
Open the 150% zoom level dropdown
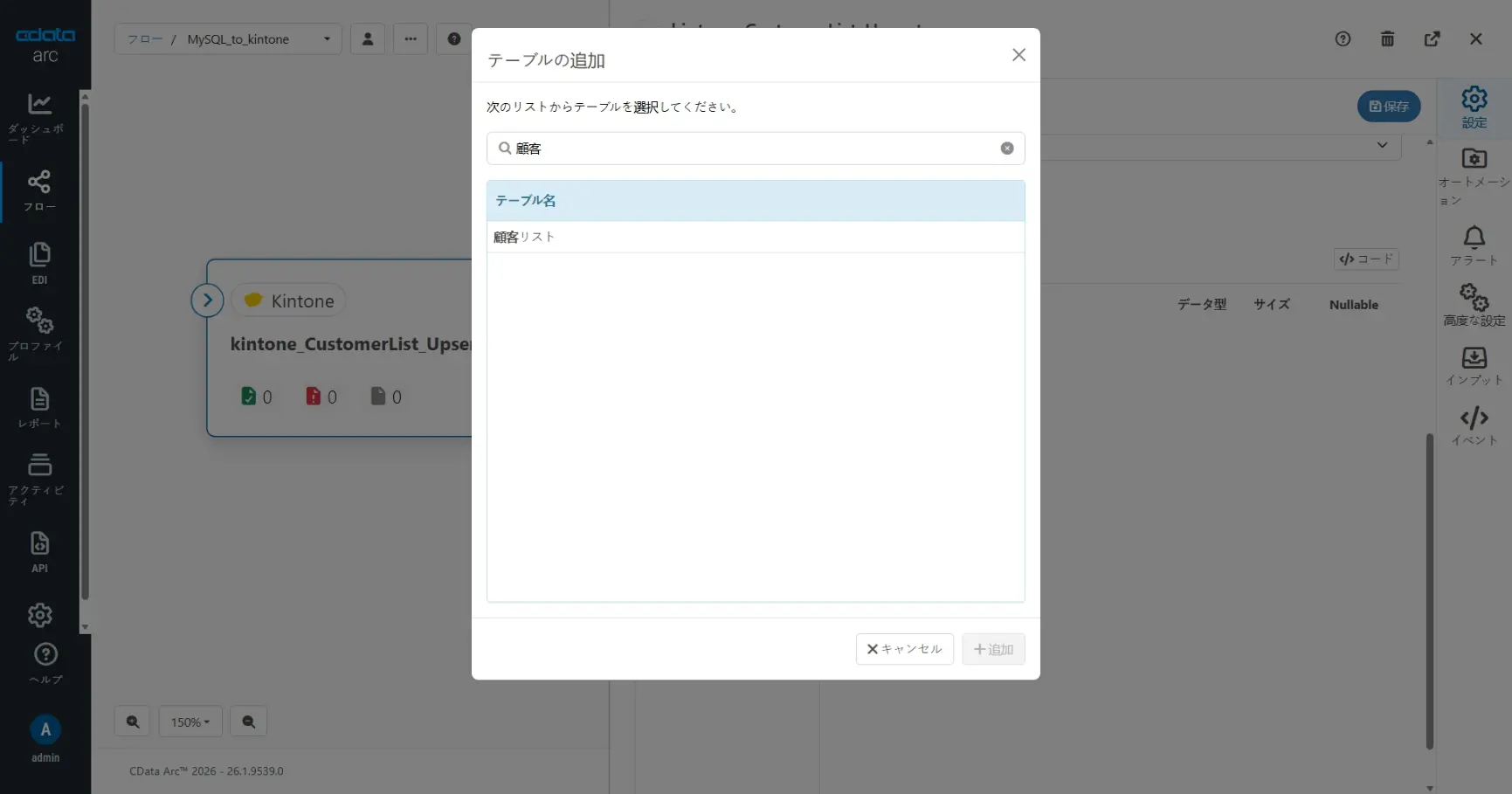[x=190, y=722]
